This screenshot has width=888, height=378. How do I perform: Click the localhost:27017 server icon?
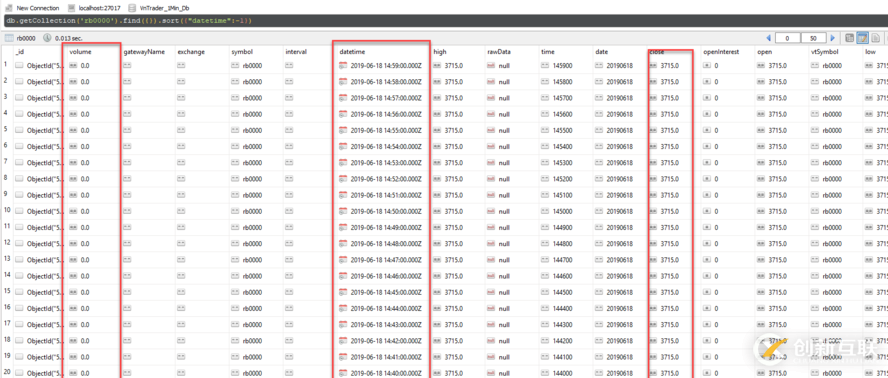click(x=71, y=8)
